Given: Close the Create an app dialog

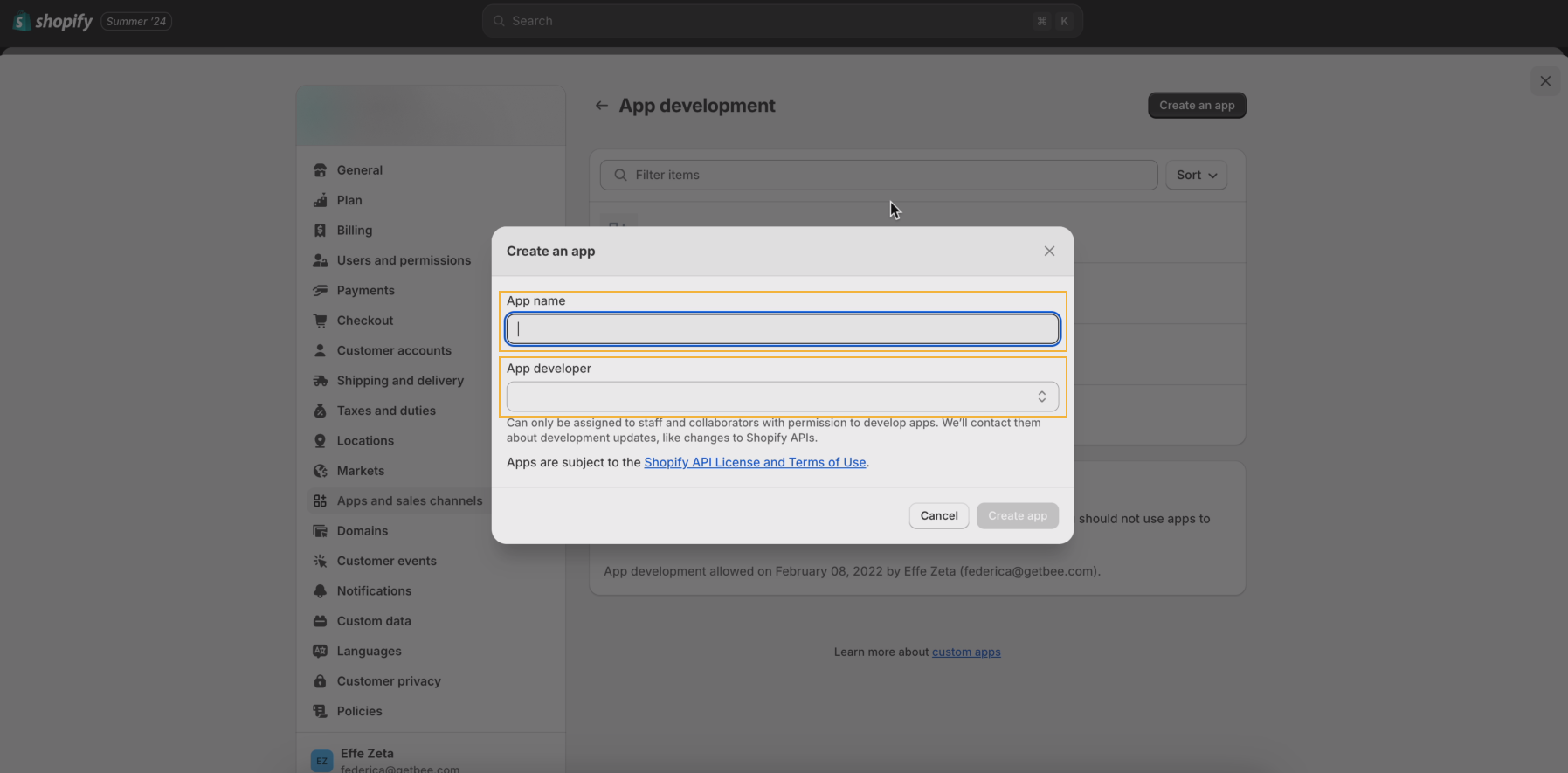Looking at the screenshot, I should tap(1049, 252).
